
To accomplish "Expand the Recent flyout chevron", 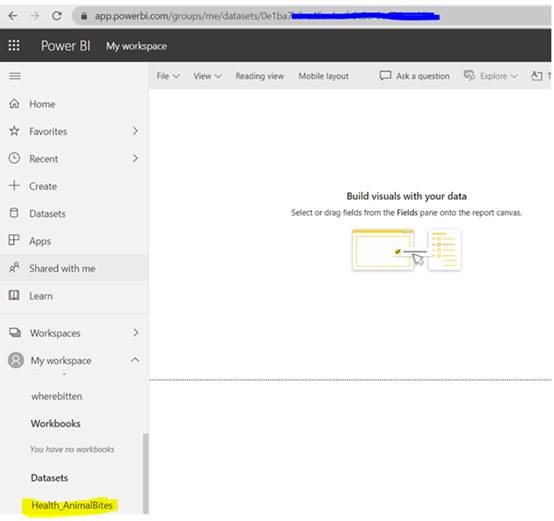I will (135, 158).
